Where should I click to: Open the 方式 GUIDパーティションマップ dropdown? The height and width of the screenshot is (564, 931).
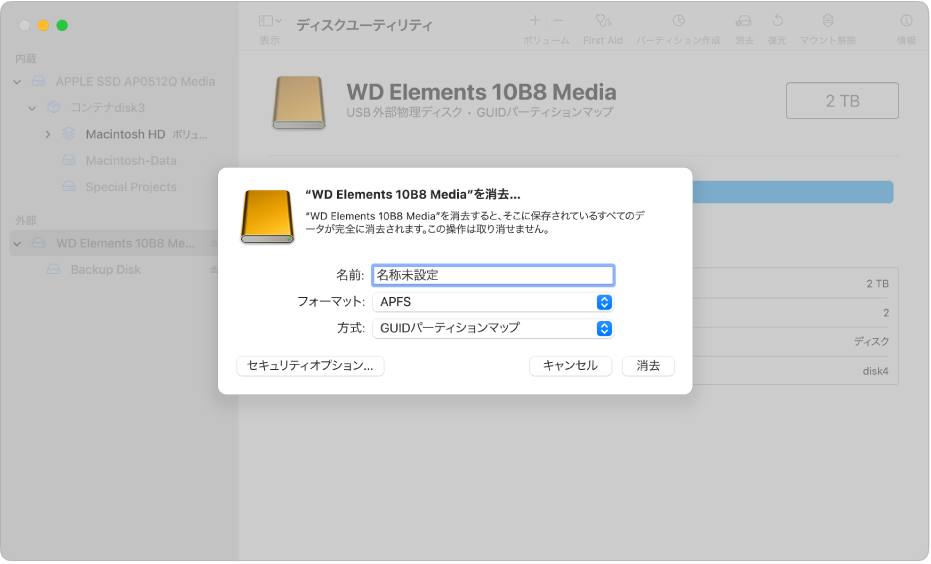pos(493,328)
